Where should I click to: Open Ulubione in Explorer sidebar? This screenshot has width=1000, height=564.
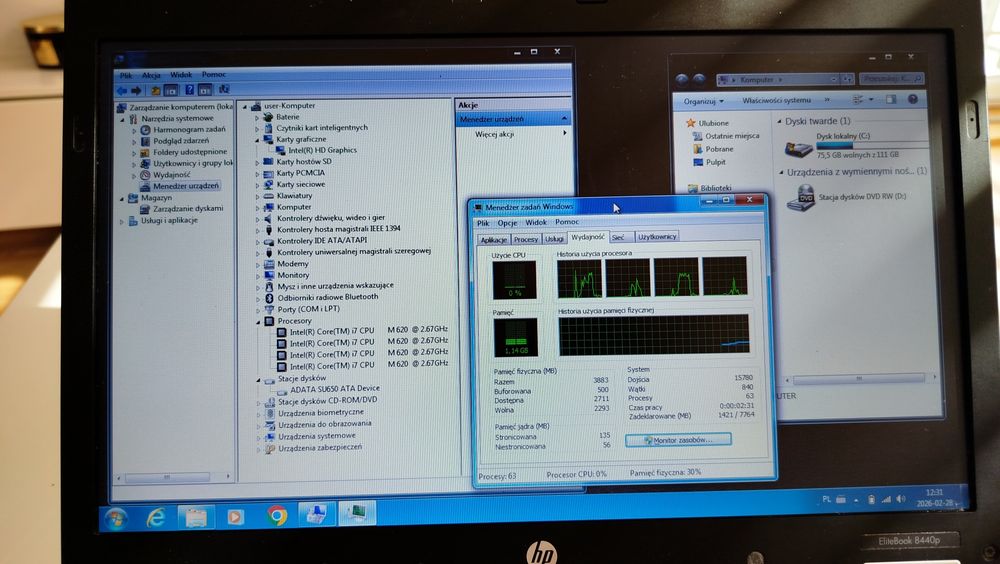713,123
